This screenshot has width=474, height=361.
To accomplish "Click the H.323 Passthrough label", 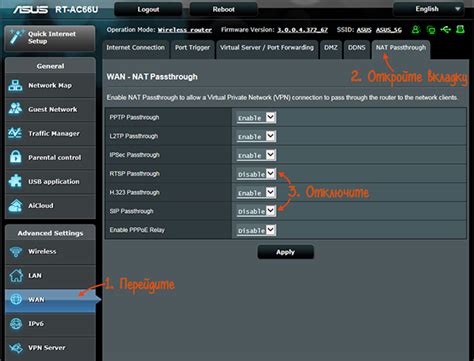I will pos(135,192).
